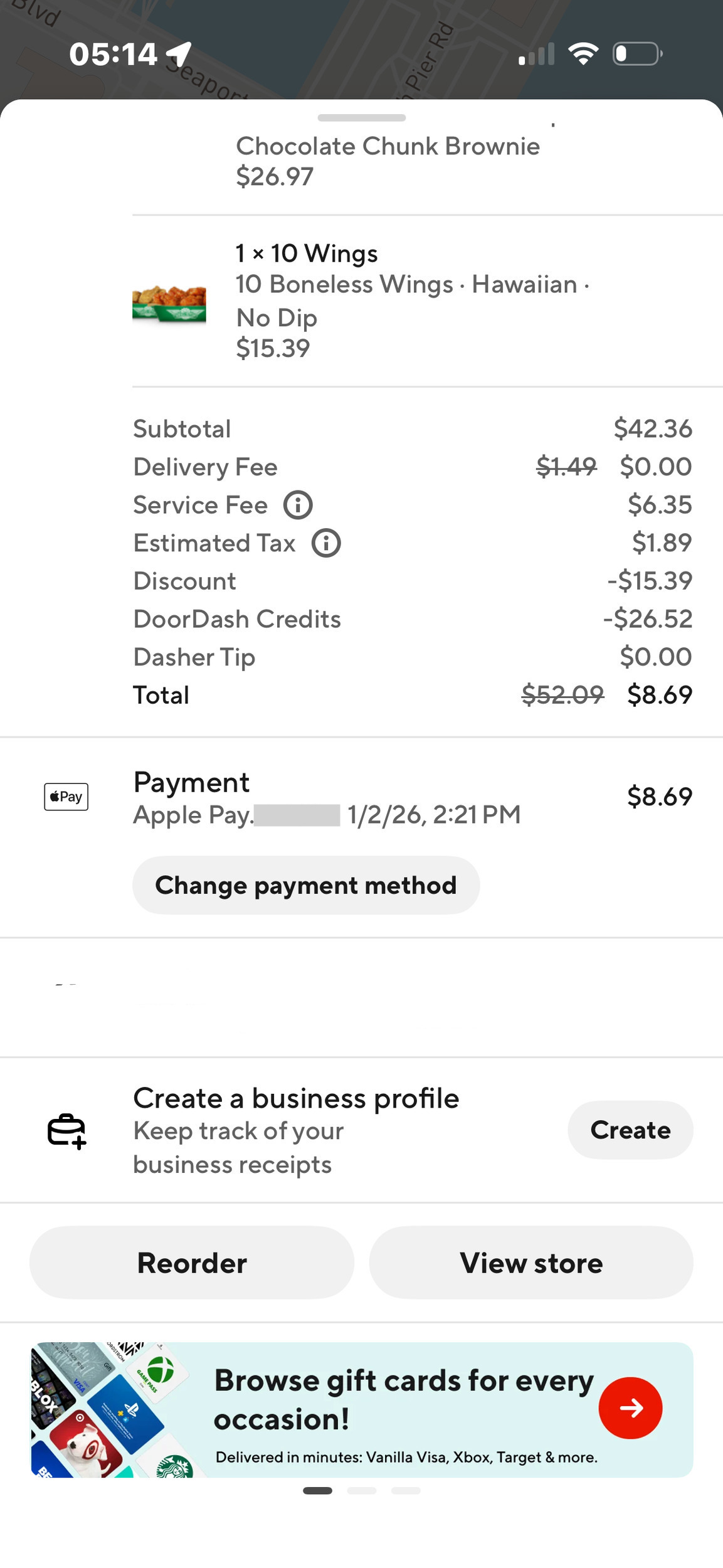Tap the cellular signal bars icon
The image size is (723, 1568).
coord(537,55)
